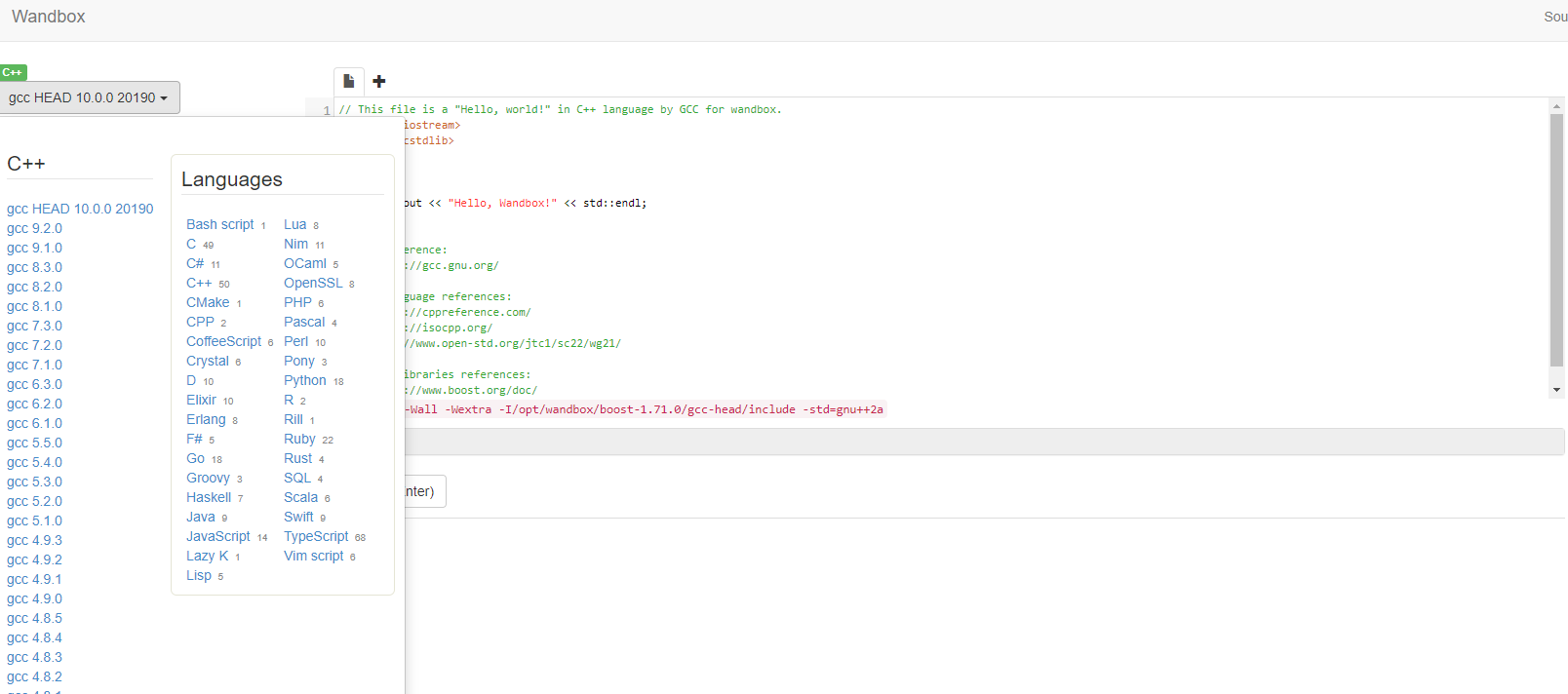This screenshot has width=1568, height=694.
Task: Click the Wandbox site title
Action: pyautogui.click(x=49, y=17)
